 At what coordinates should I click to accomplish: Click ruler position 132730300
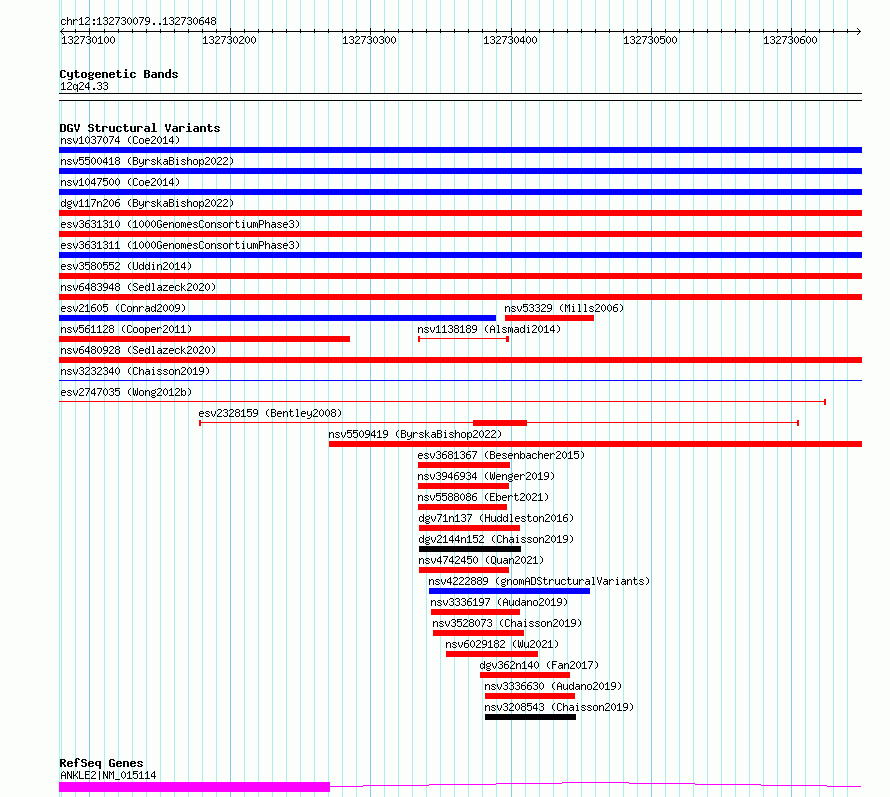pyautogui.click(x=369, y=40)
